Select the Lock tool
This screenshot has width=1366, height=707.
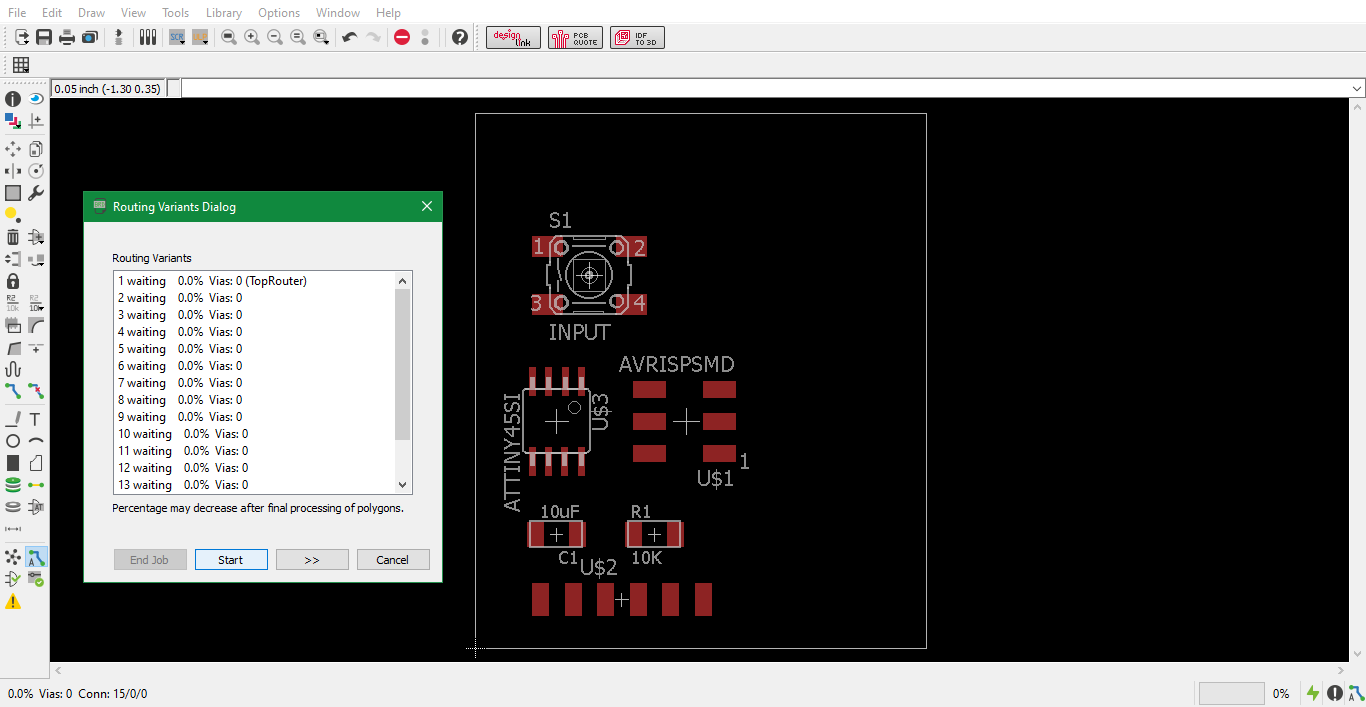pos(13,281)
